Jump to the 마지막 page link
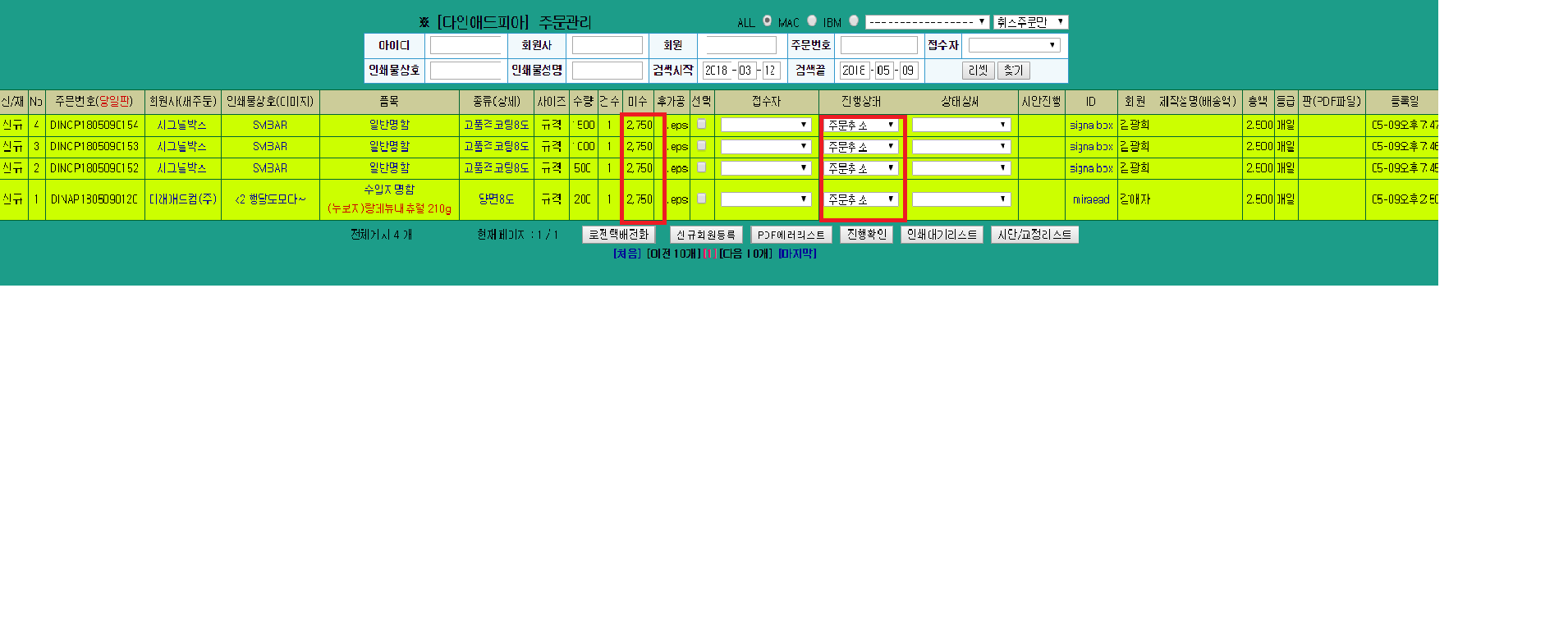This screenshot has height=631, width=1568. click(797, 254)
